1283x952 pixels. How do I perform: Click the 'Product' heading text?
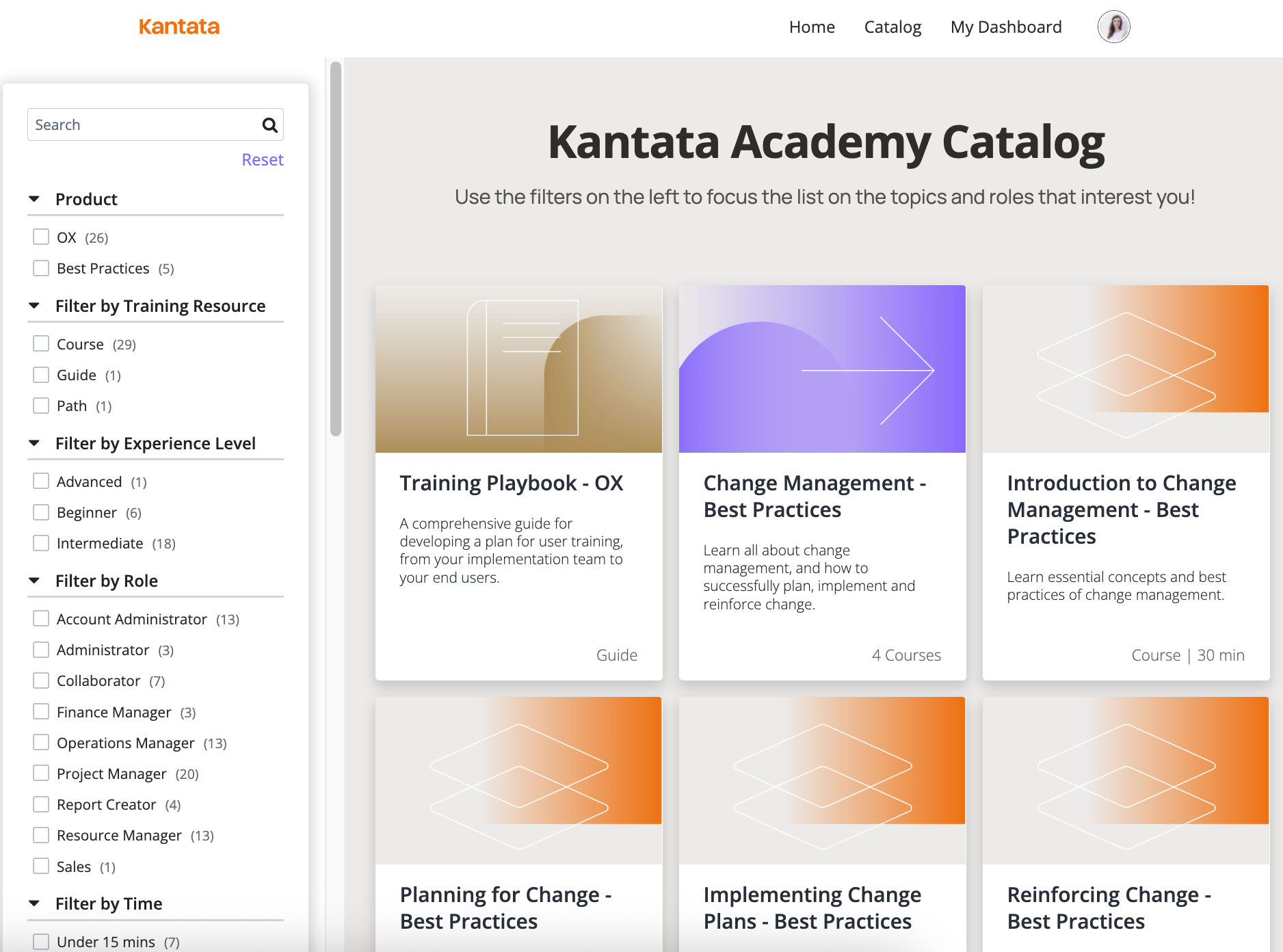tap(86, 199)
